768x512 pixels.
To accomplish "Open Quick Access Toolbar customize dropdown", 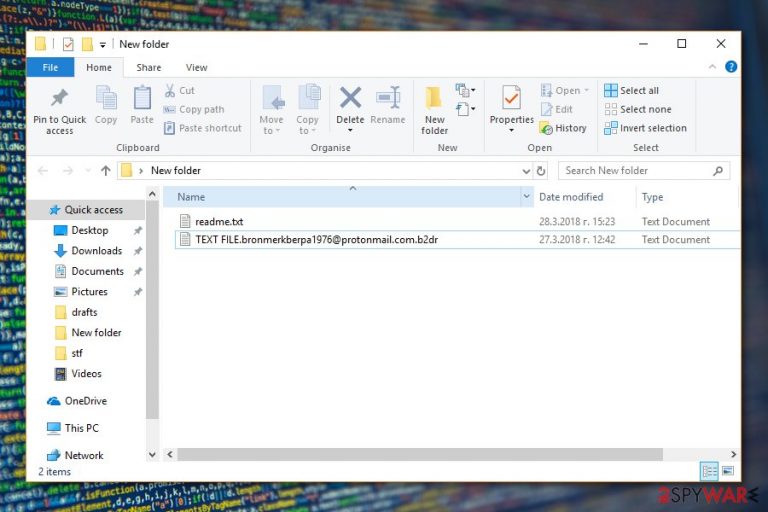I will [x=102, y=45].
